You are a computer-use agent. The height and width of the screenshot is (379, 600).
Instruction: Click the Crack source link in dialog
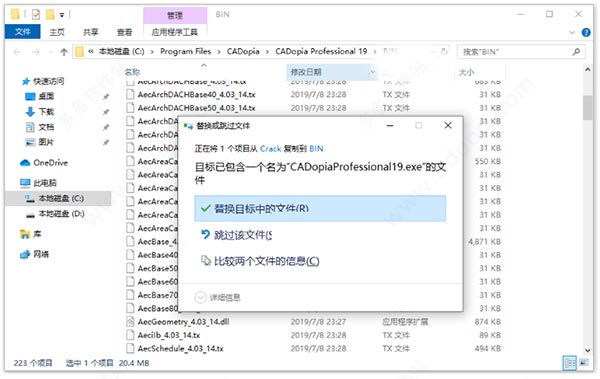pyautogui.click(x=271, y=149)
